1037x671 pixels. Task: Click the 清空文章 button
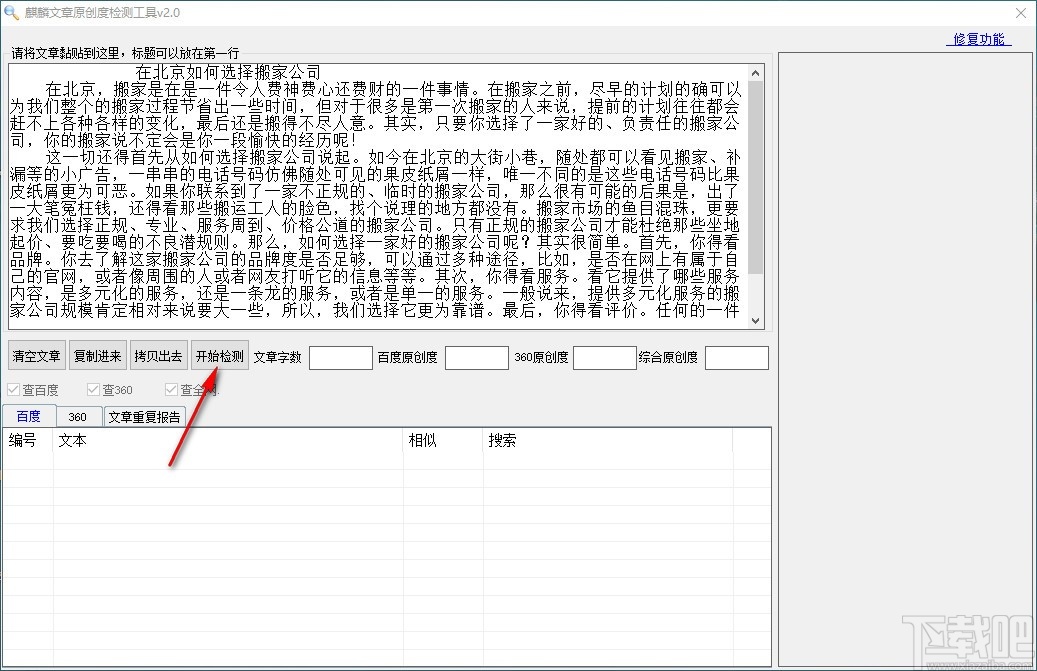point(36,356)
